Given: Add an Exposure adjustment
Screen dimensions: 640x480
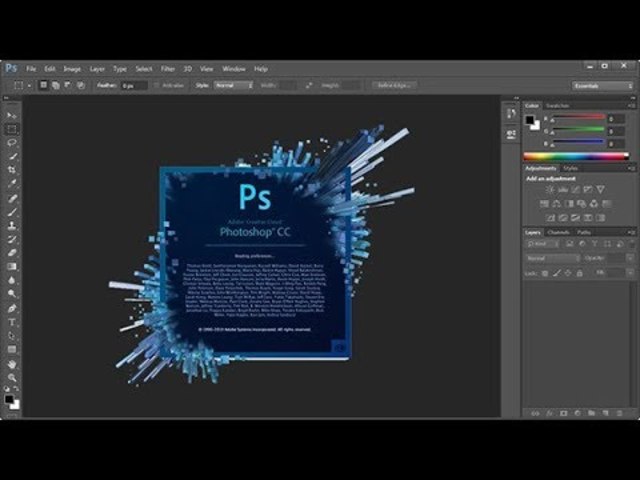Looking at the screenshot, I should [x=588, y=189].
